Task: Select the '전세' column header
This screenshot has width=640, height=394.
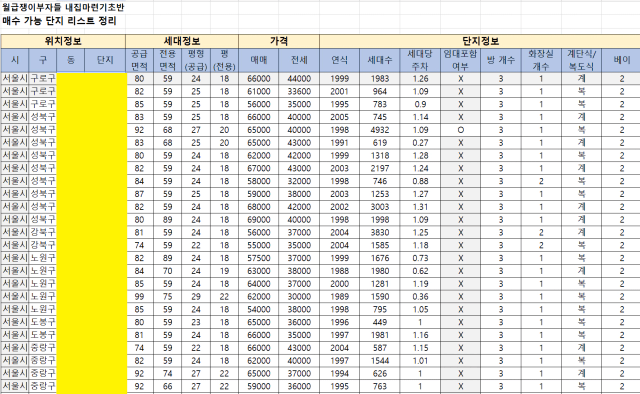Action: (299, 60)
